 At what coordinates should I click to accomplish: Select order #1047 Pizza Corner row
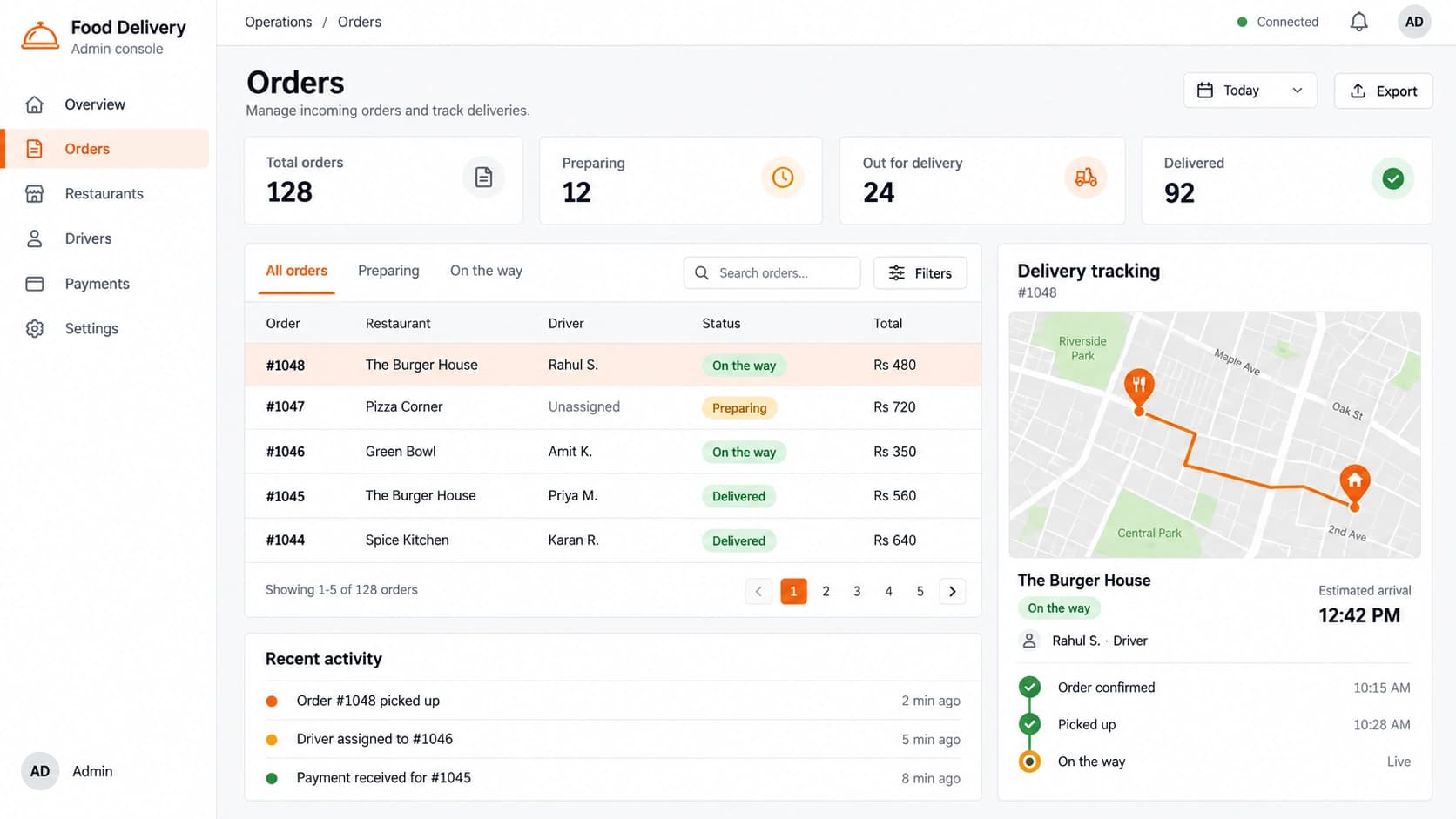(x=613, y=407)
